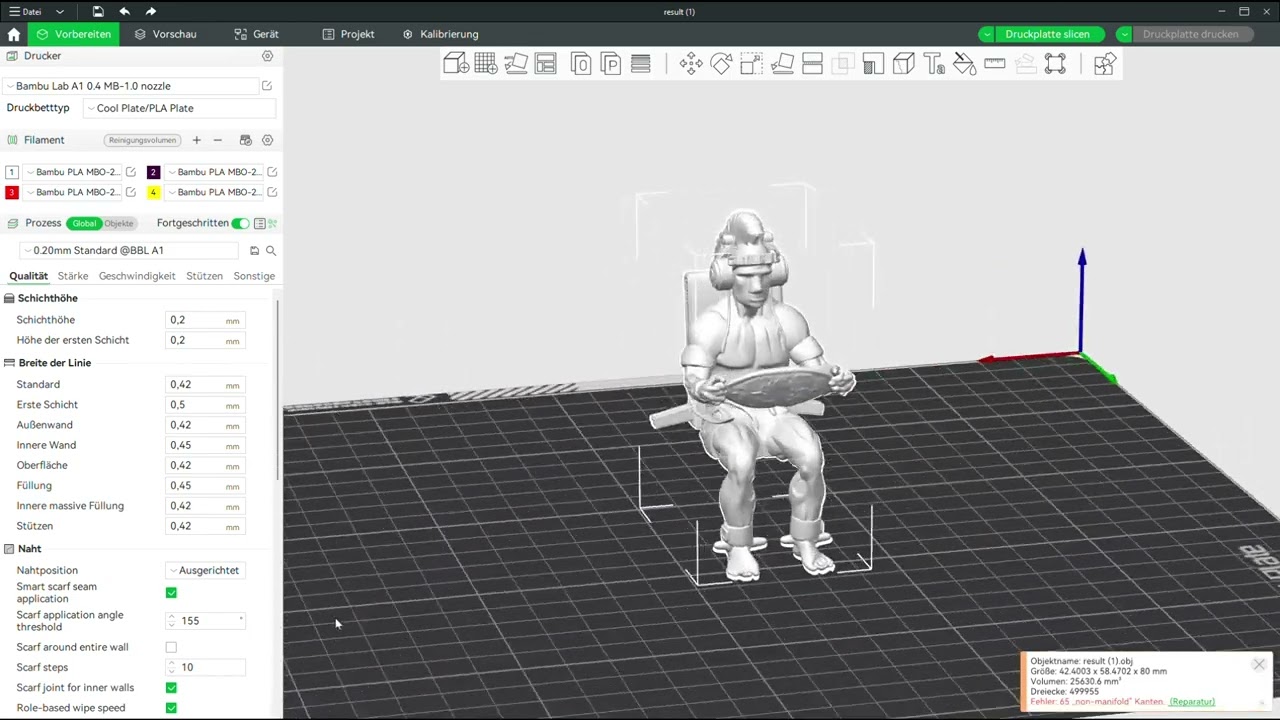Open the Geschwindigkeit settings tab

tap(137, 276)
